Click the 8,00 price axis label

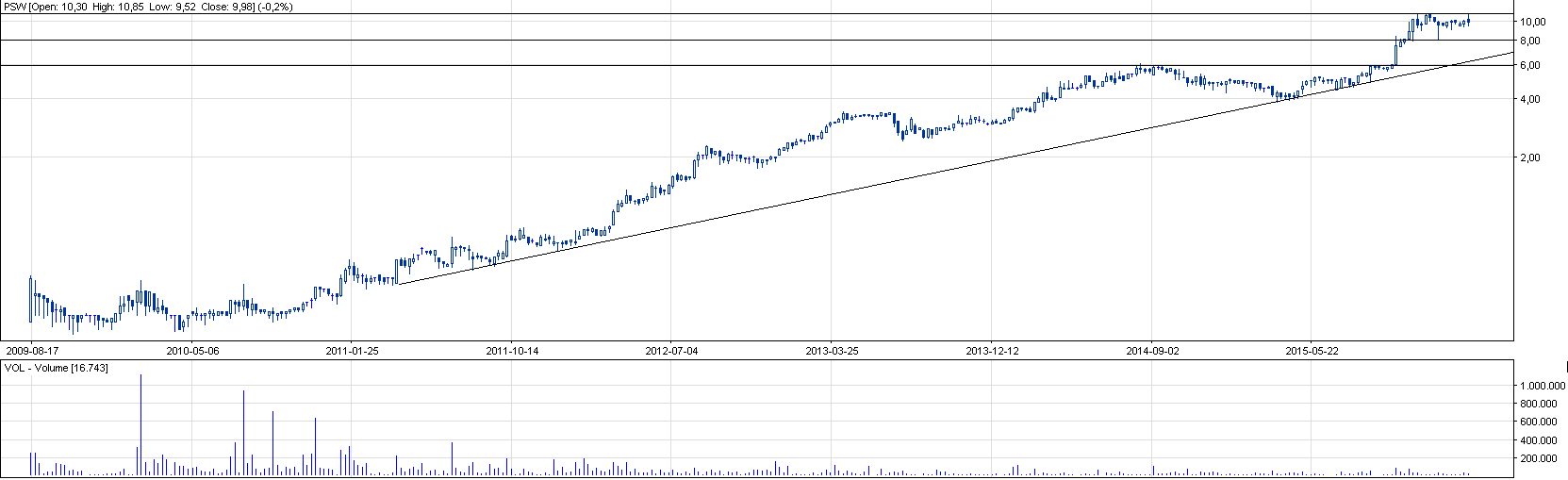pyautogui.click(x=1530, y=41)
